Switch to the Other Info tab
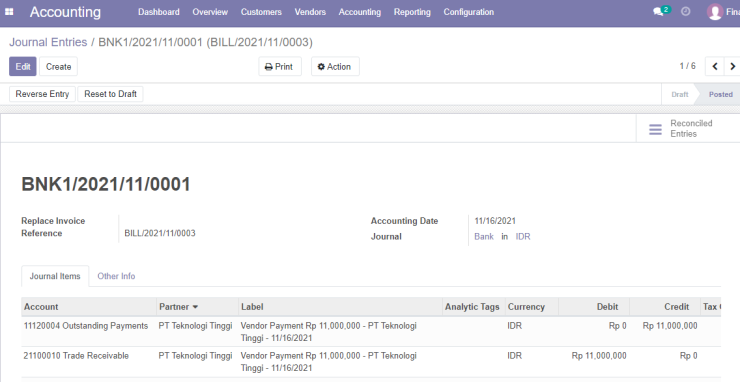Screen dimensions: 740x382 tap(116, 276)
